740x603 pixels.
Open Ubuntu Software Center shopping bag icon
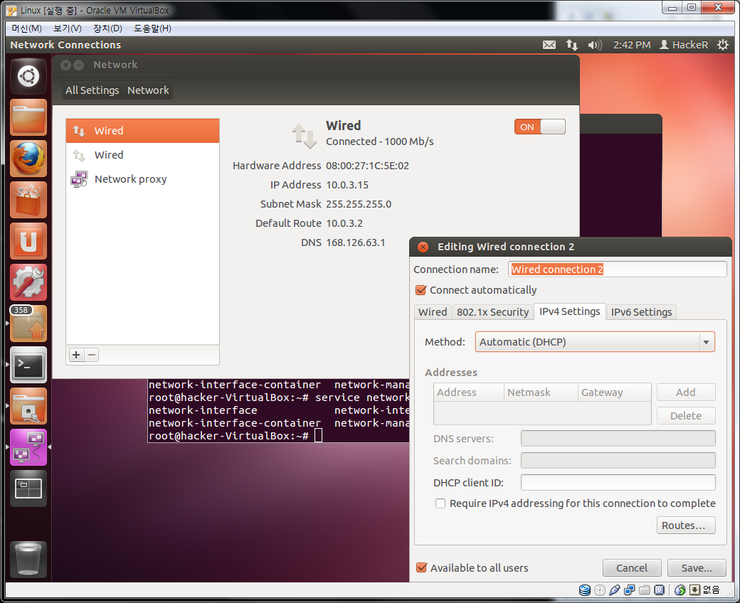pyautogui.click(x=28, y=200)
